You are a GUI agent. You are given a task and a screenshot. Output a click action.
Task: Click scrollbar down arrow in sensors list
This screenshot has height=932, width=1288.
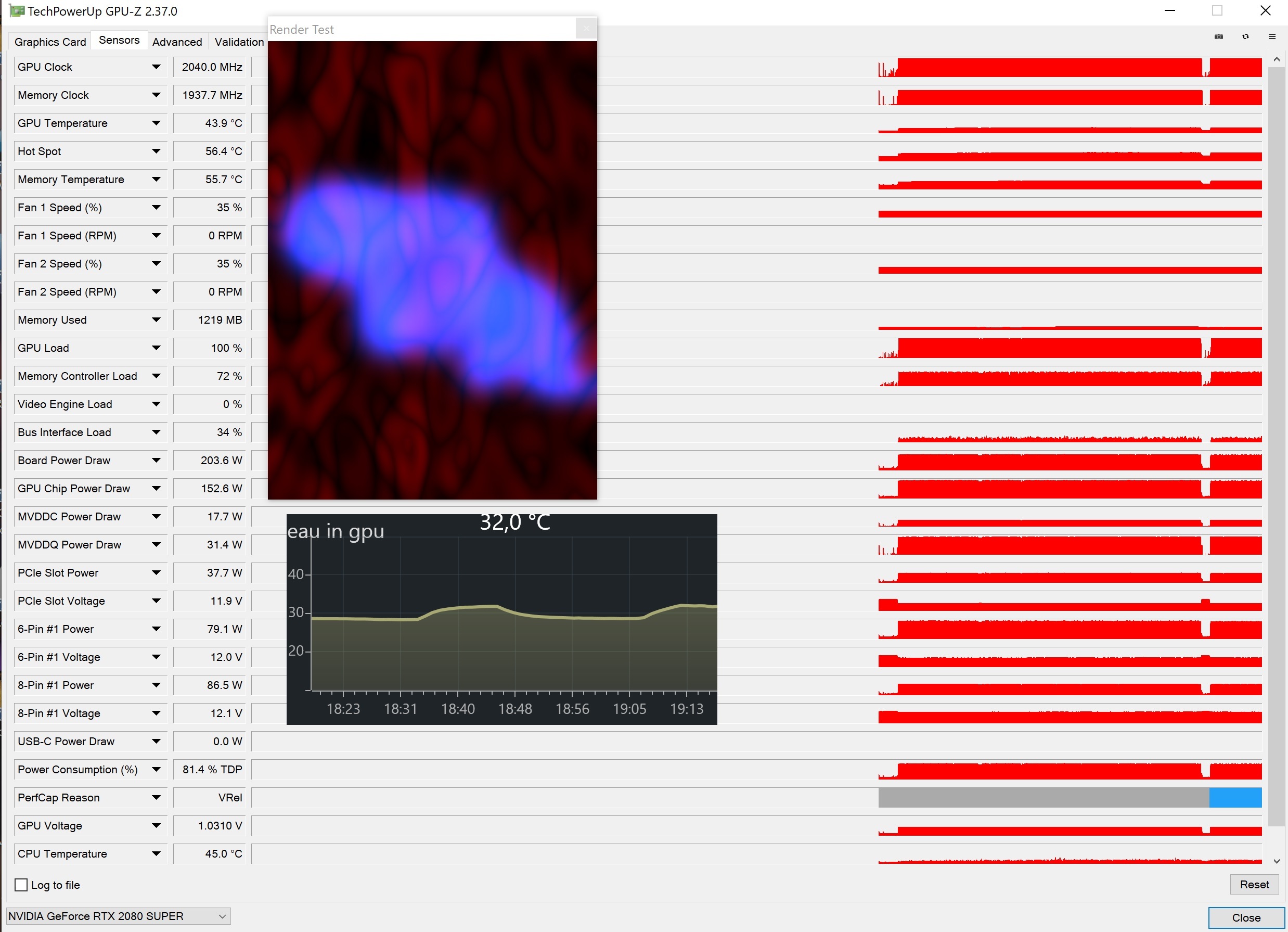pyautogui.click(x=1277, y=861)
